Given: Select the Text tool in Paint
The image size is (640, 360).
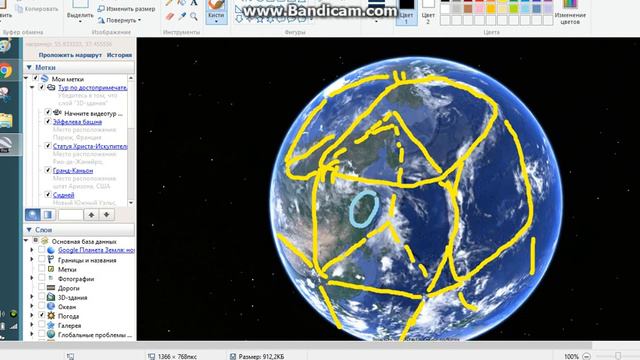Looking at the screenshot, I should [194, 3].
